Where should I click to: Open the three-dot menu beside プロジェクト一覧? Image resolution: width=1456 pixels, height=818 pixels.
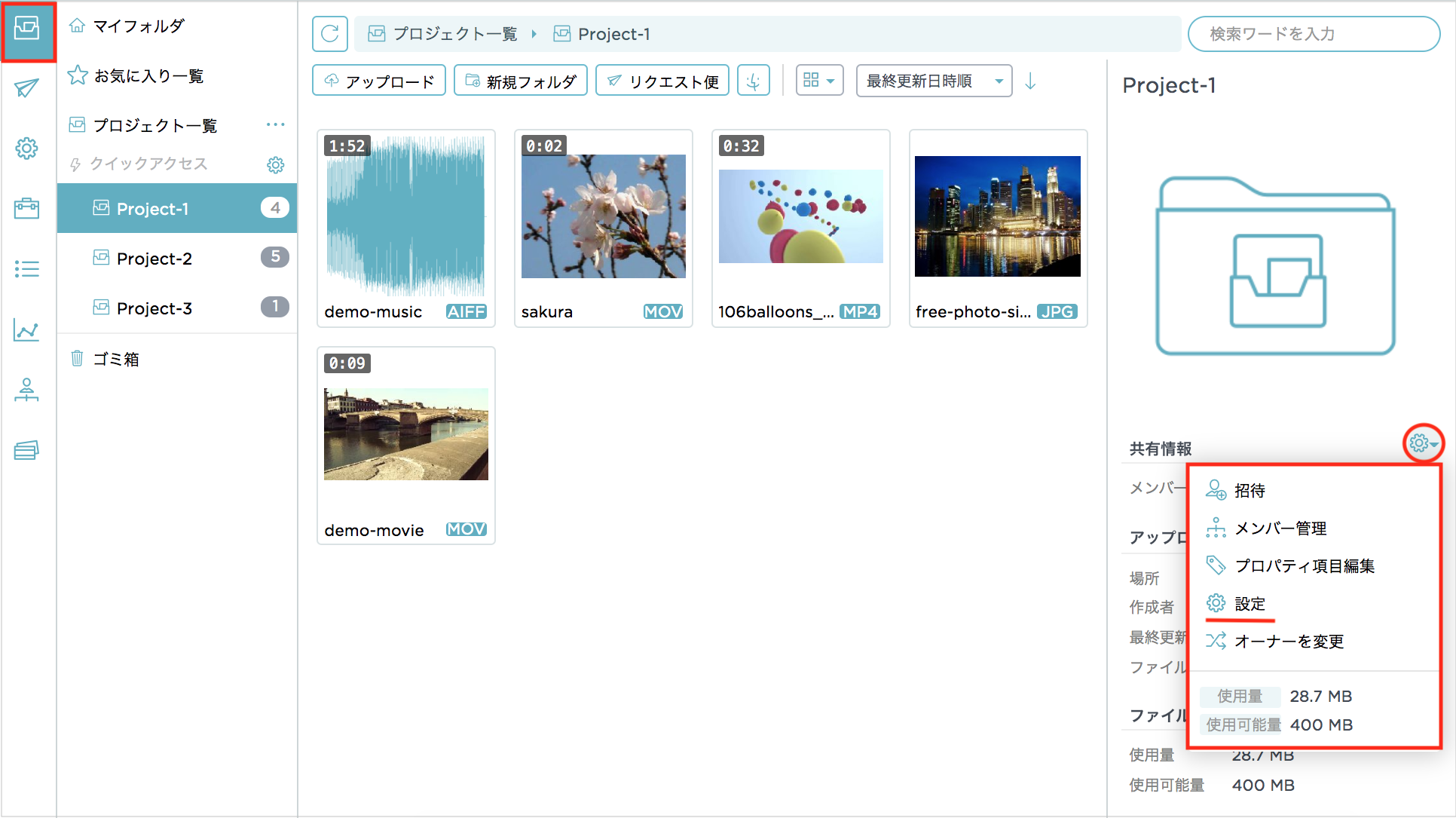(275, 124)
